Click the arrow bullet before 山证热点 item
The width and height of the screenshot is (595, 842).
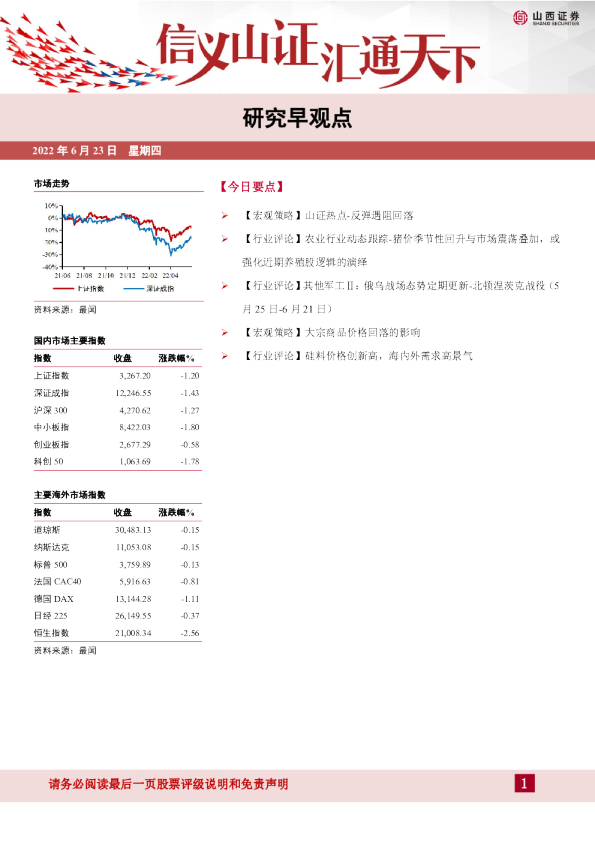coord(224,215)
